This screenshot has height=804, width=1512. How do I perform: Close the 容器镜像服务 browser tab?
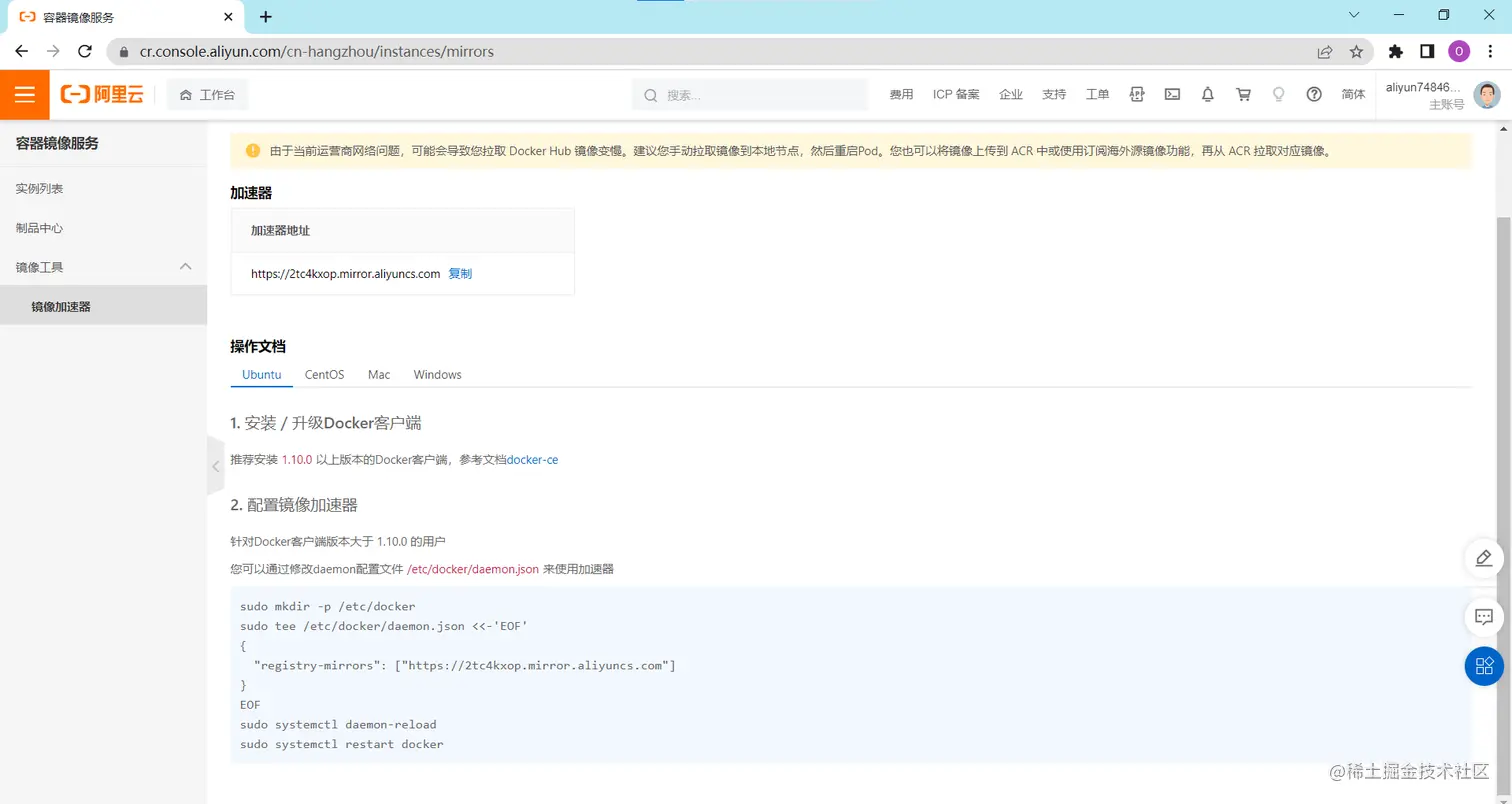pyautogui.click(x=229, y=17)
